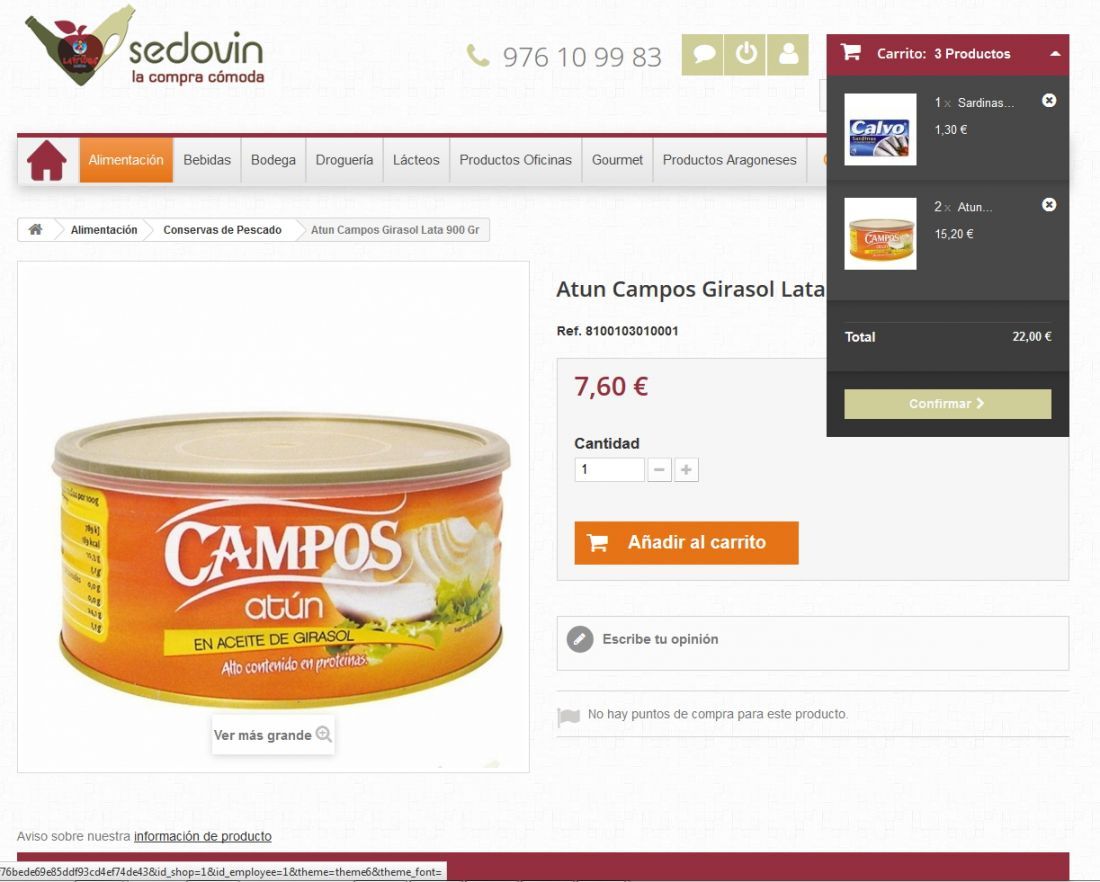
Task: Open información de producto link
Action: tap(203, 836)
